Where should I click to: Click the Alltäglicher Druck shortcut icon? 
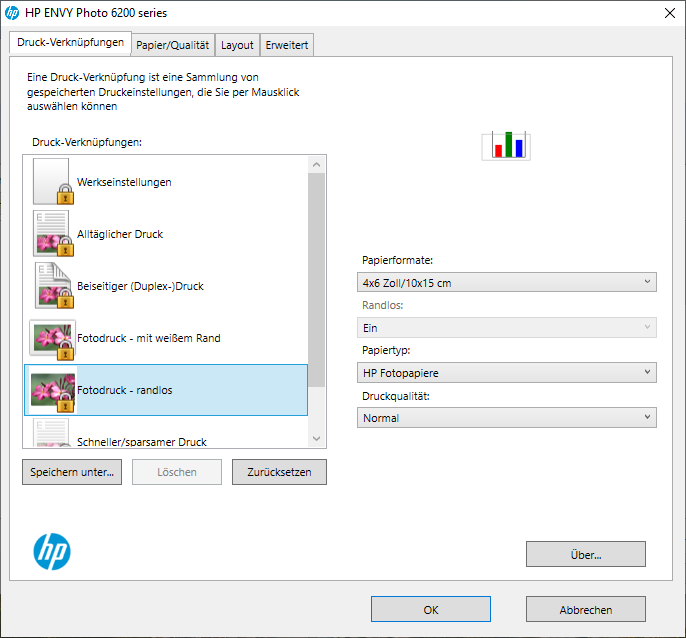pyautogui.click(x=53, y=234)
